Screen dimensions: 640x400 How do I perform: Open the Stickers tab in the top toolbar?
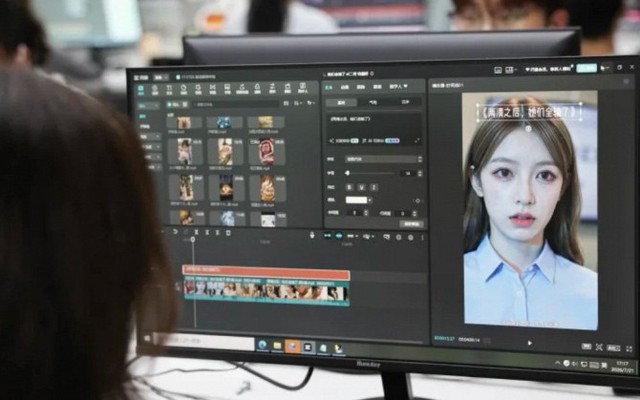click(183, 89)
